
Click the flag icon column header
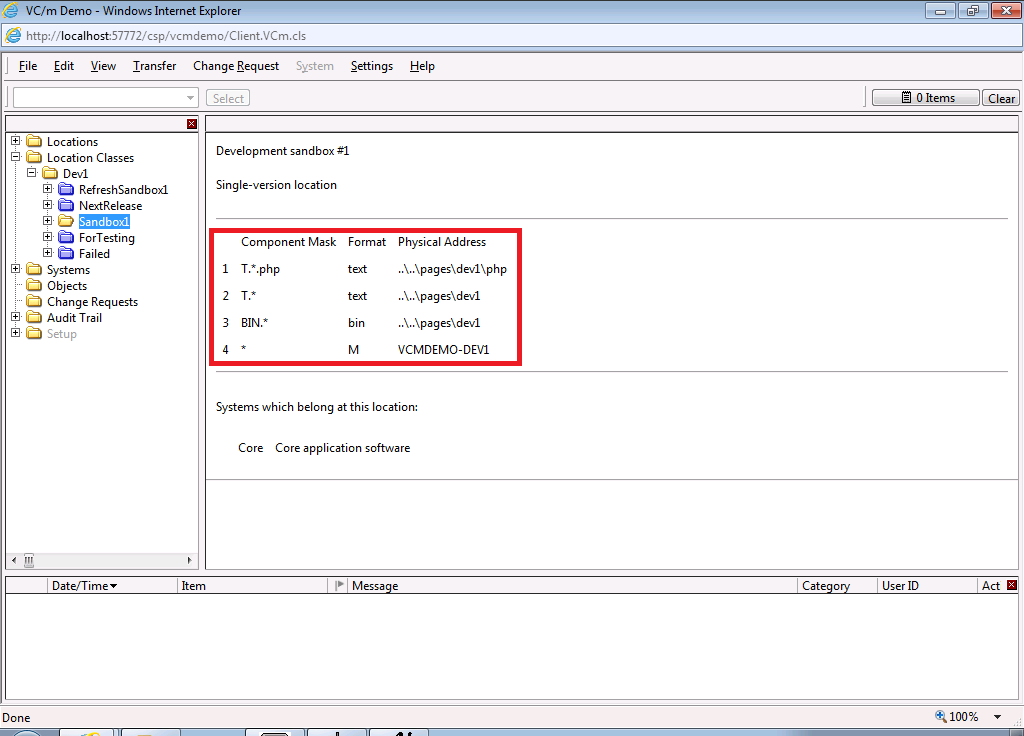click(x=339, y=586)
